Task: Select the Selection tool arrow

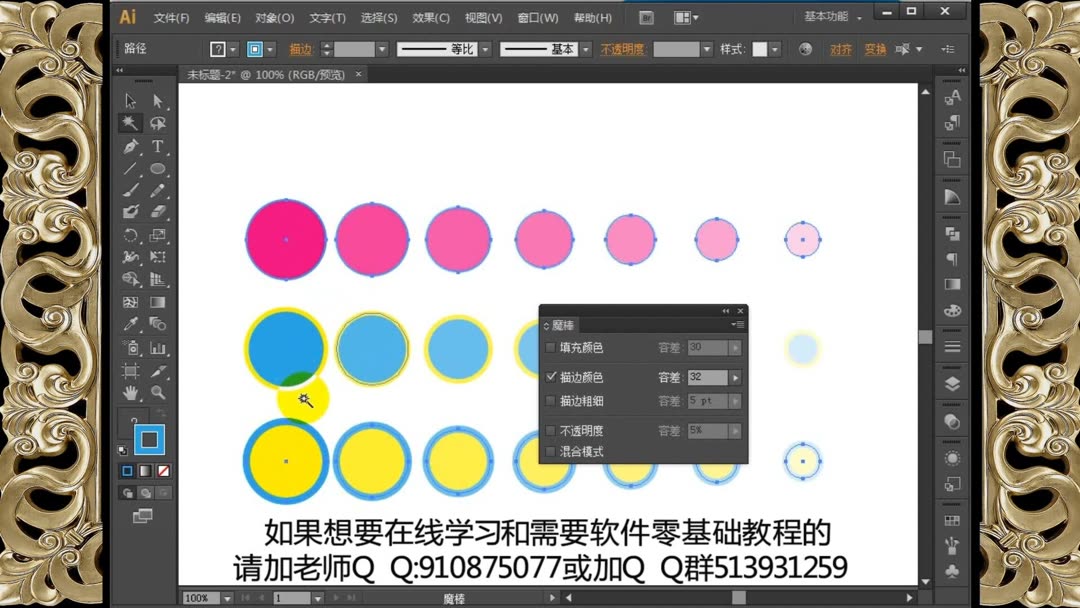Action: point(130,101)
